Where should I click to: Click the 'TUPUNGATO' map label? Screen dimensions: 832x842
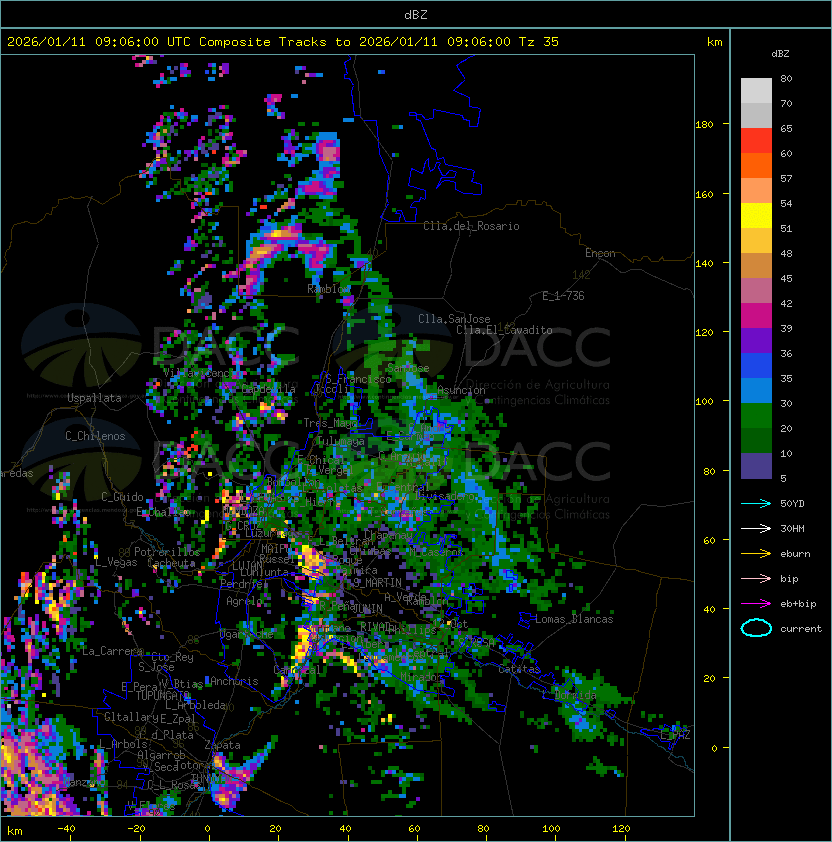coord(163,695)
